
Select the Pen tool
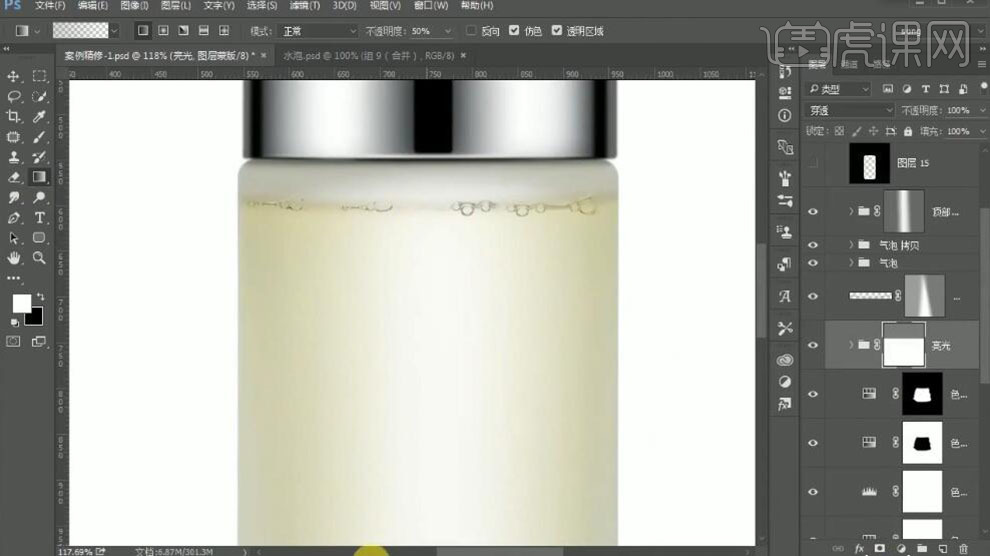[13, 218]
